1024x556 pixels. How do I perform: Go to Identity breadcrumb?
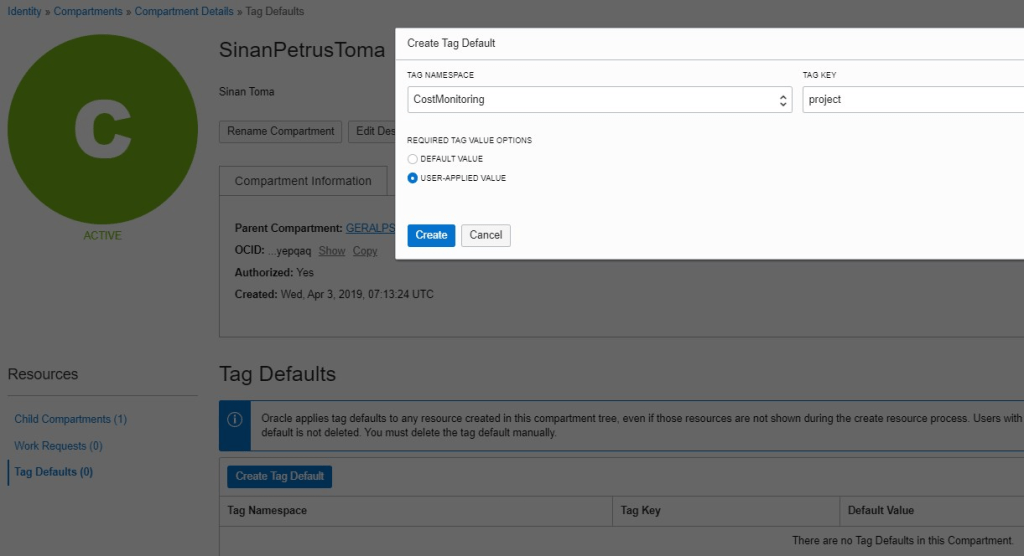click(25, 11)
